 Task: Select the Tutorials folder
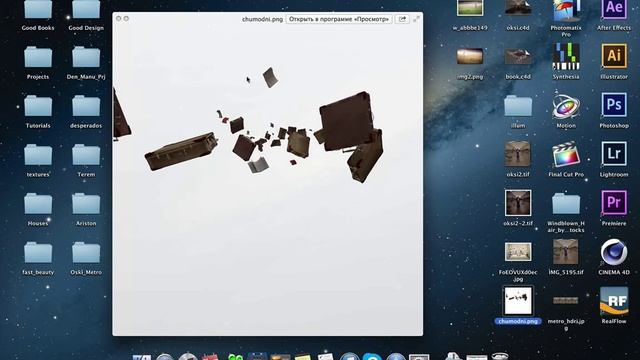tap(38, 106)
